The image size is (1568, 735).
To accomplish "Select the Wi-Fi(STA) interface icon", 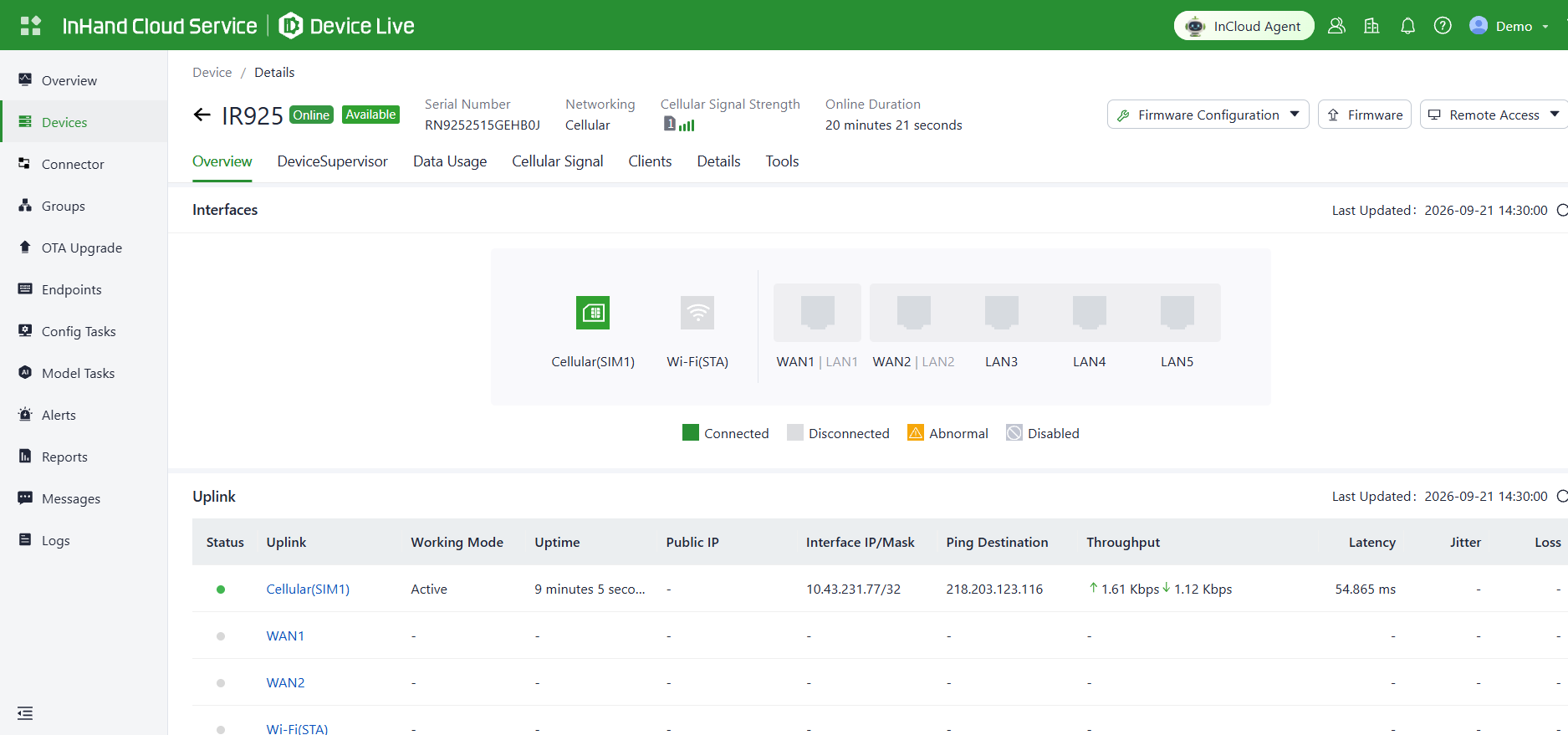I will 697,313.
